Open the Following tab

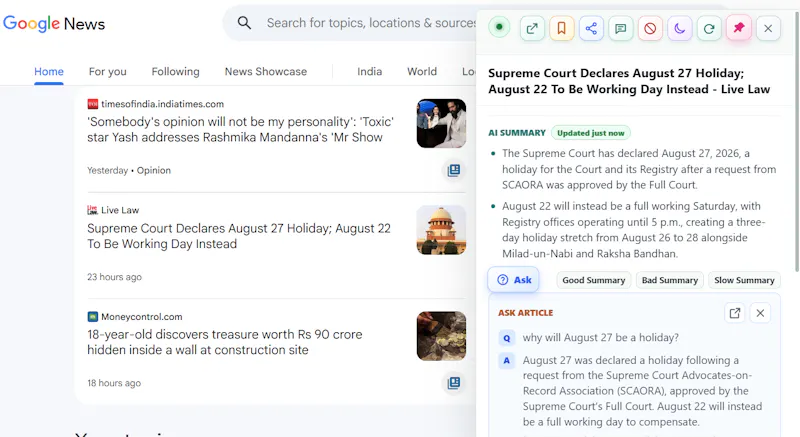point(176,71)
